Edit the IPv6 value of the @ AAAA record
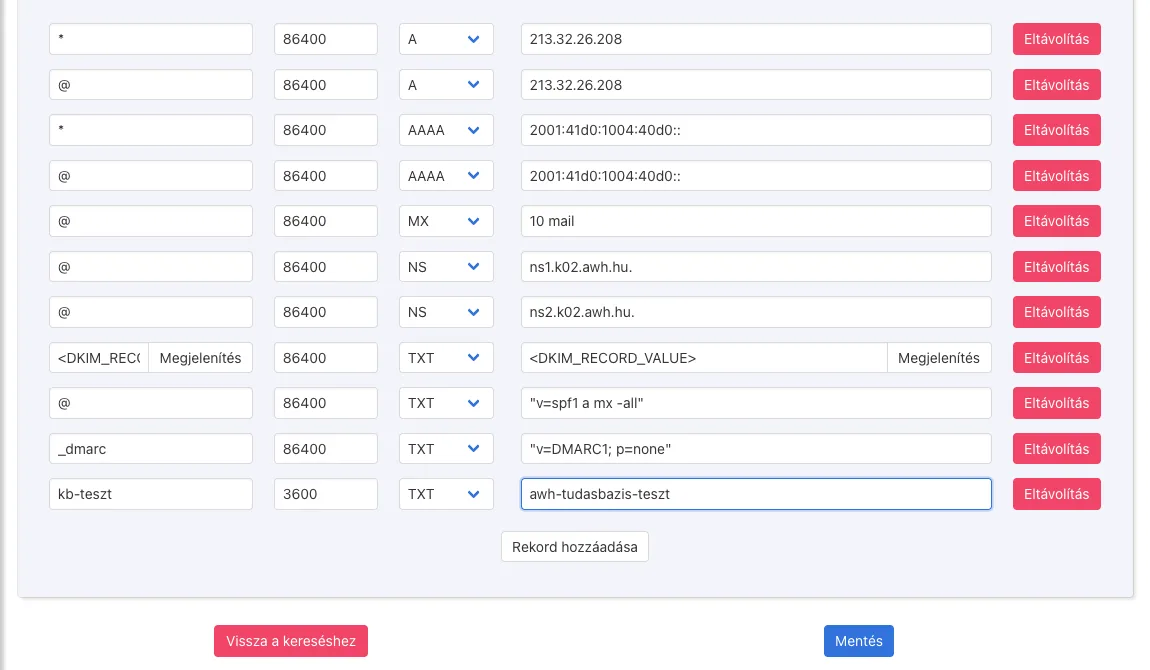Screen dimensions: 1150x670 point(756,176)
